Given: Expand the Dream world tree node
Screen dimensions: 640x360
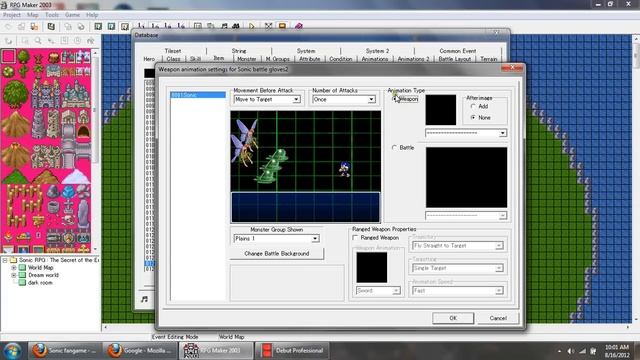Looking at the screenshot, I should 14,275.
